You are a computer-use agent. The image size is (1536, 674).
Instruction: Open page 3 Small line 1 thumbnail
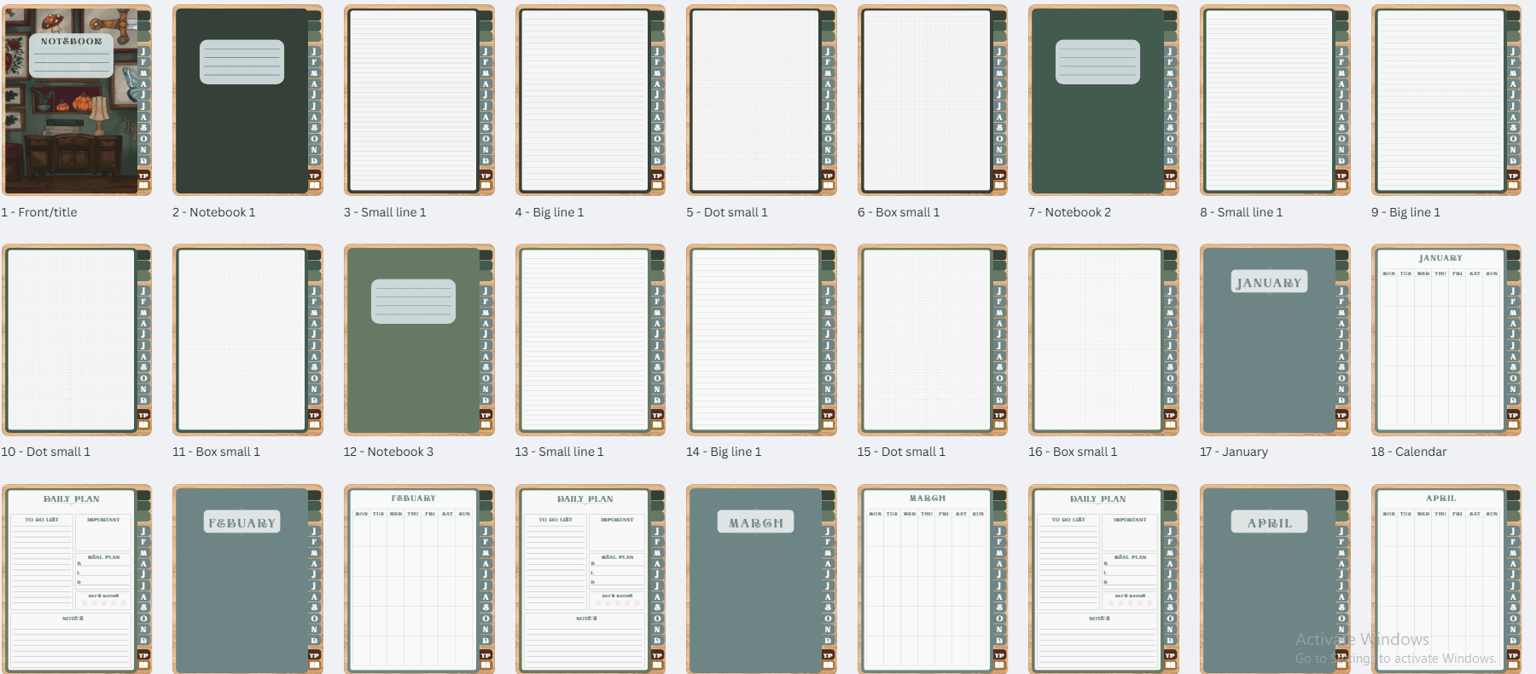[419, 100]
